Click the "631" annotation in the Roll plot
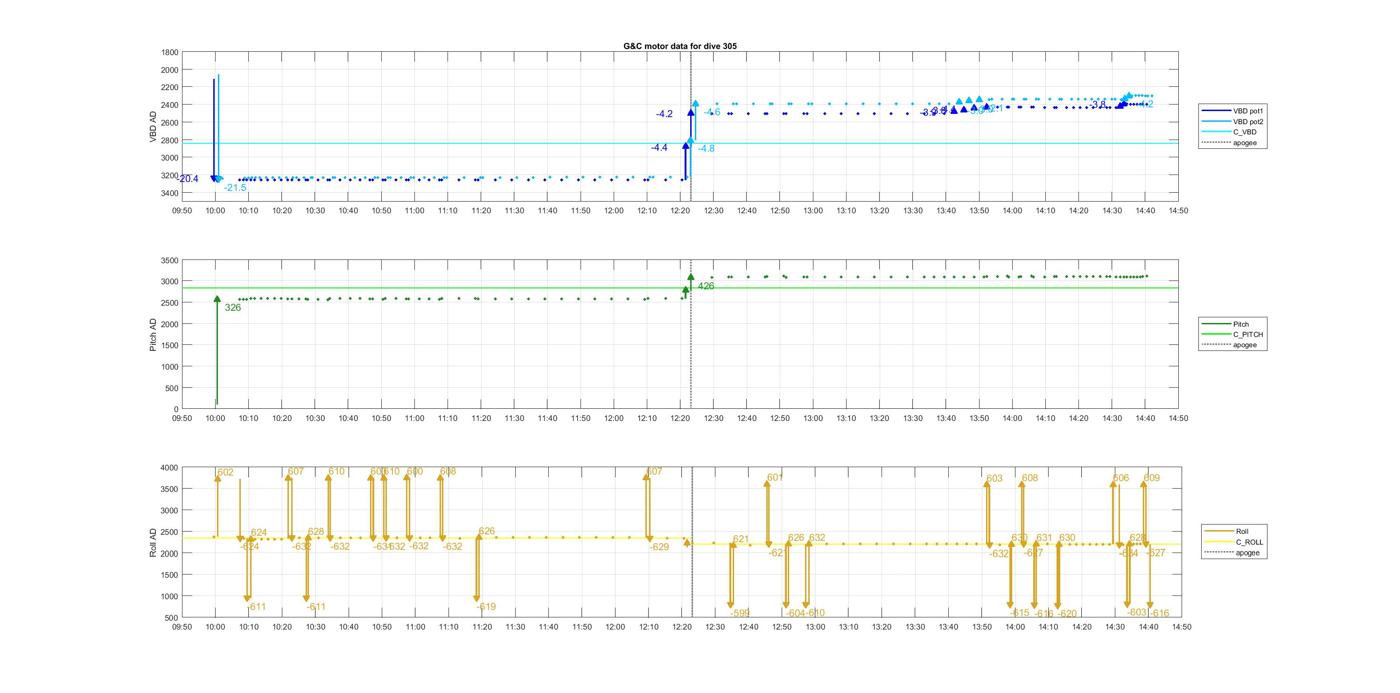The height and width of the screenshot is (693, 1400). click(x=1044, y=538)
